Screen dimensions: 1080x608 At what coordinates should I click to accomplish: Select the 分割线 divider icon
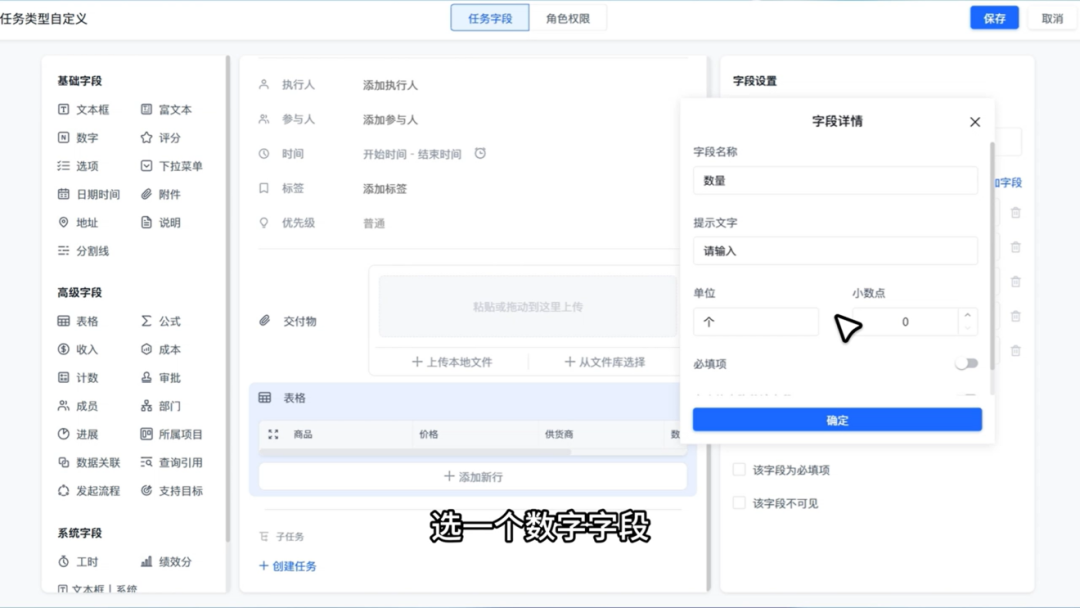click(x=63, y=251)
